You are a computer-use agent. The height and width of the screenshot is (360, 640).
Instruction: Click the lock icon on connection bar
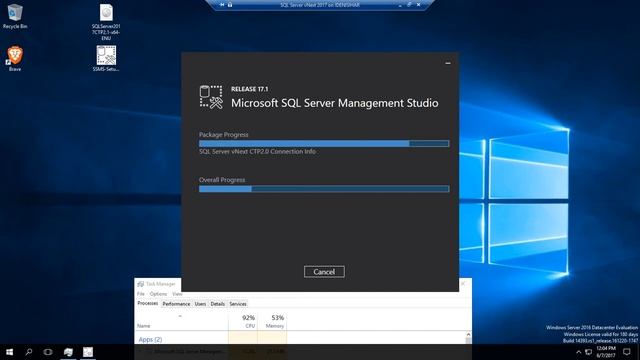point(230,5)
